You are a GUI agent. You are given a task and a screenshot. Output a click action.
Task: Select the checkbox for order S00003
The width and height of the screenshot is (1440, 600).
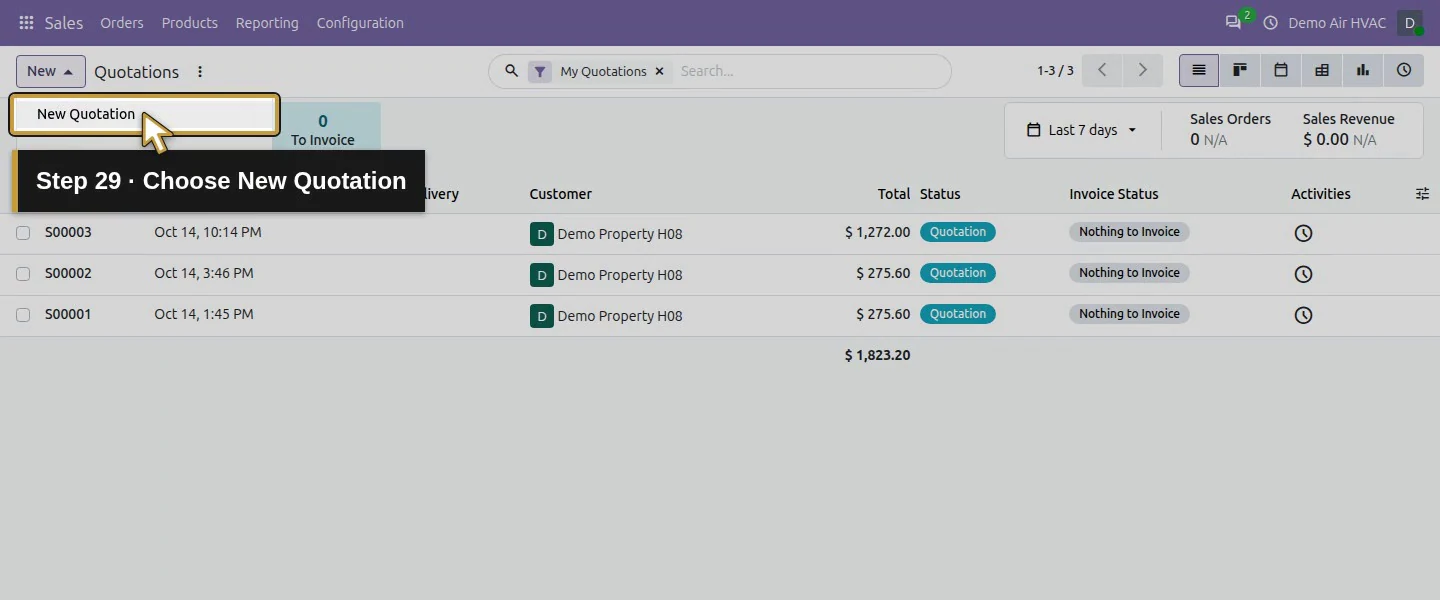[23, 233]
